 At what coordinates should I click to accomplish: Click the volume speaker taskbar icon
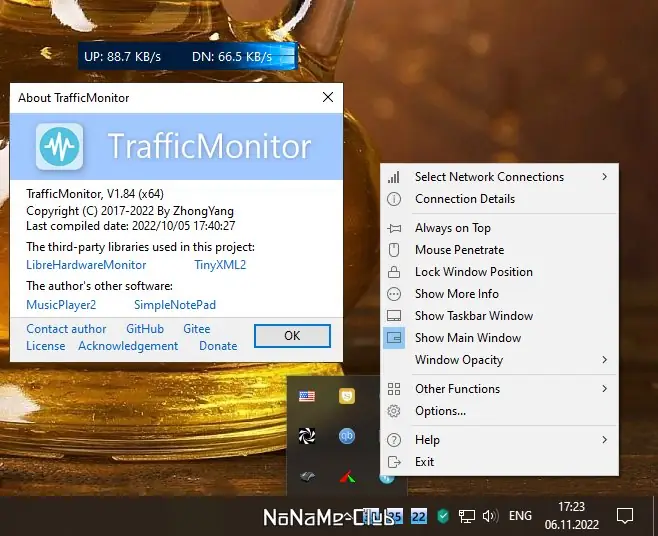(x=490, y=516)
